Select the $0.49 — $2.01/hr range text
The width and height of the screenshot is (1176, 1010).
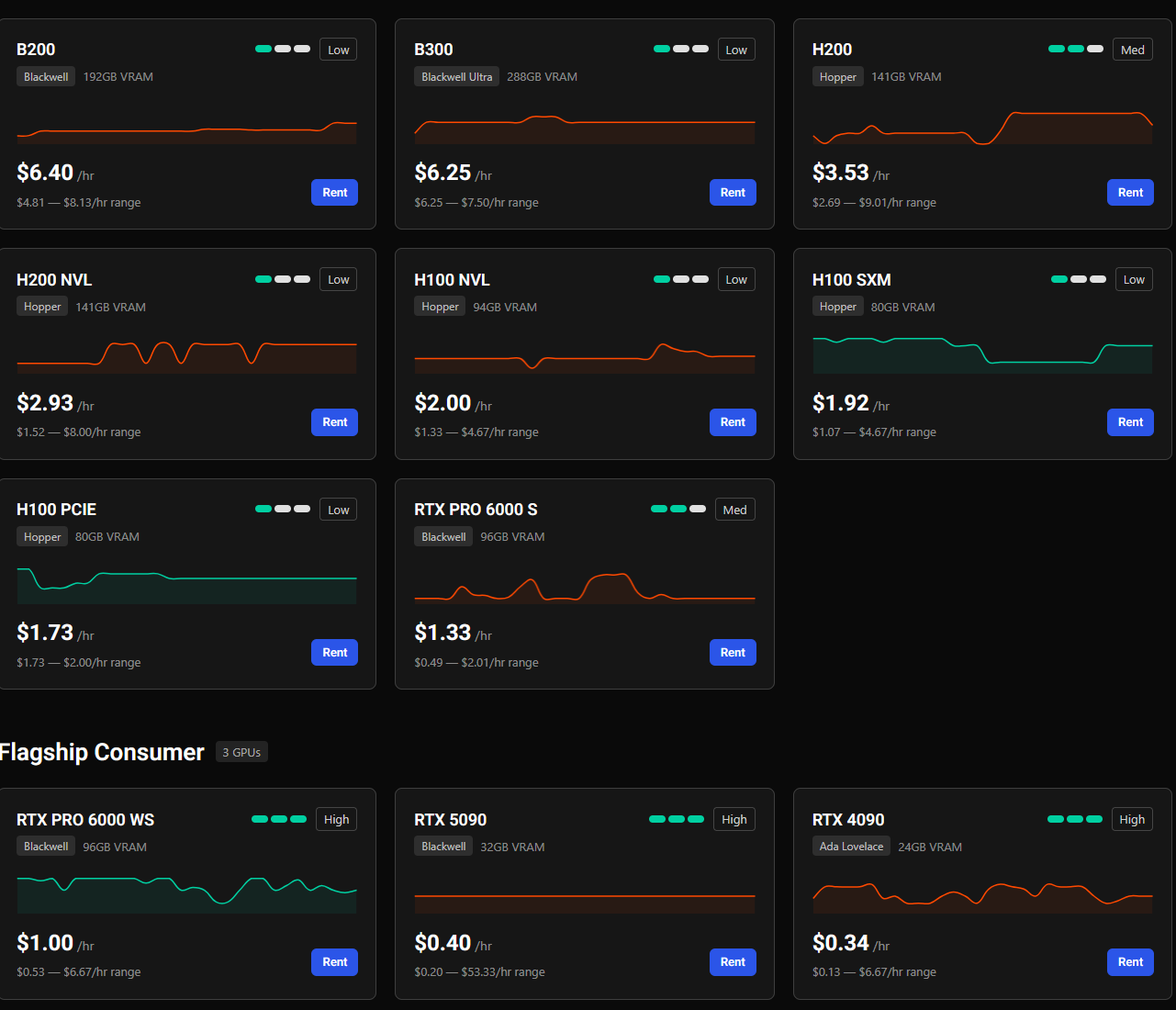click(x=476, y=663)
